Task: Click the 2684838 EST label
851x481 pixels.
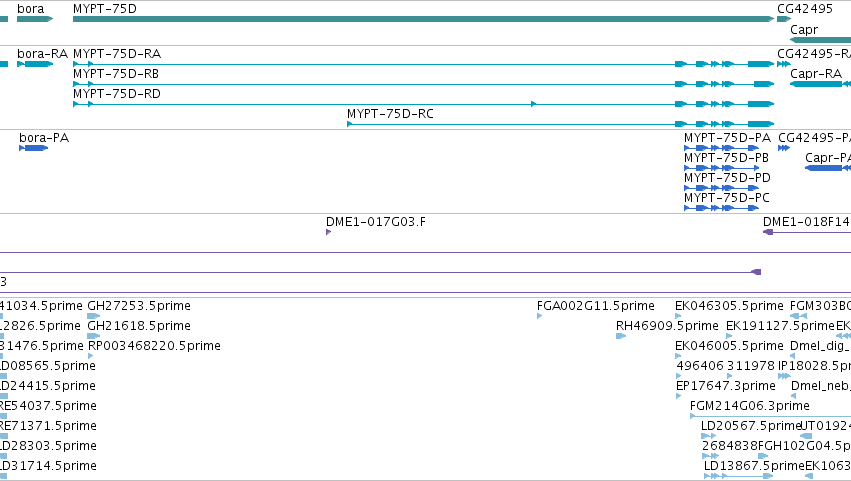Action: 730,447
